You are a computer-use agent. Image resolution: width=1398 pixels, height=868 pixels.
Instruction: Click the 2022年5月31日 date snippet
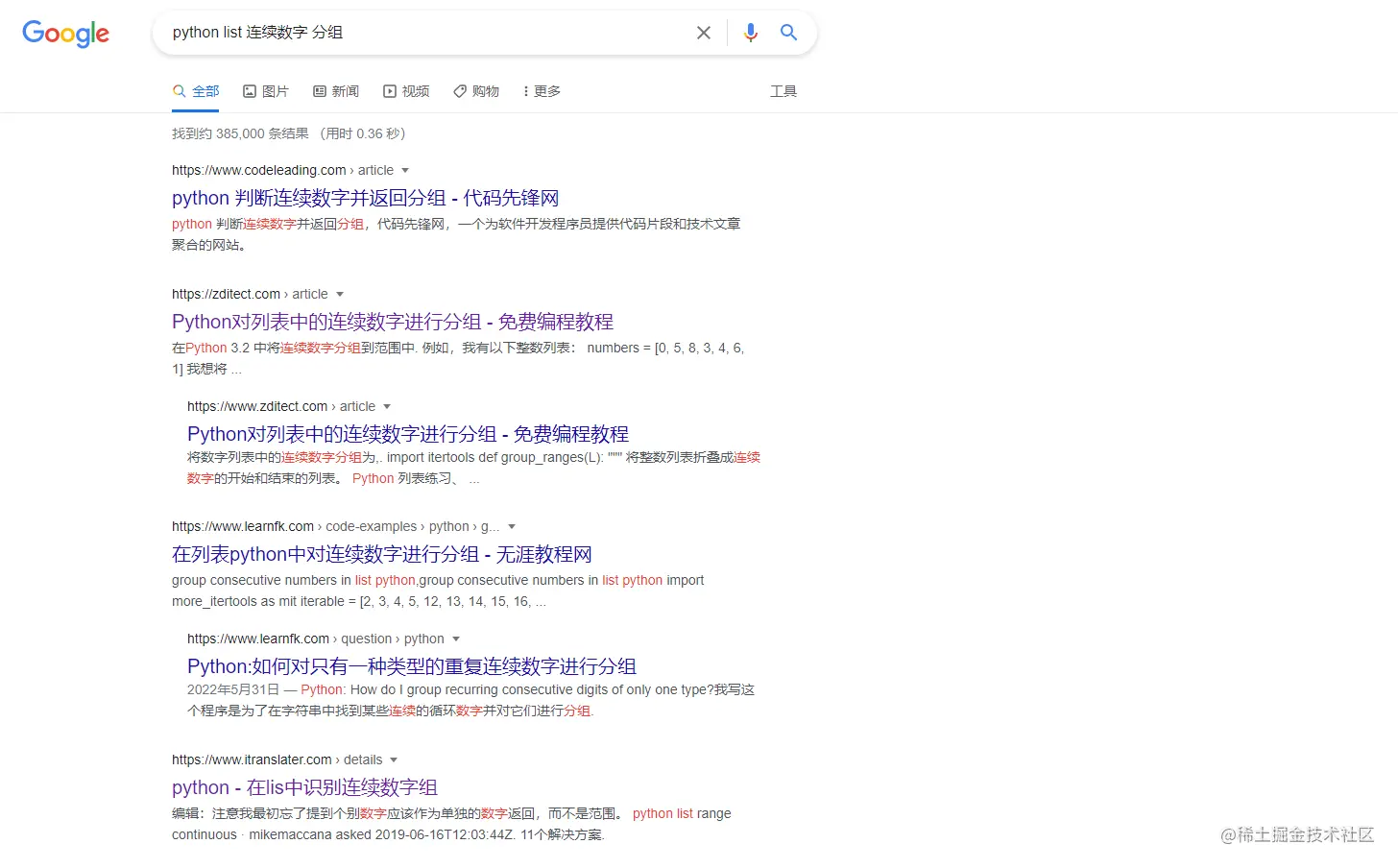coord(233,689)
